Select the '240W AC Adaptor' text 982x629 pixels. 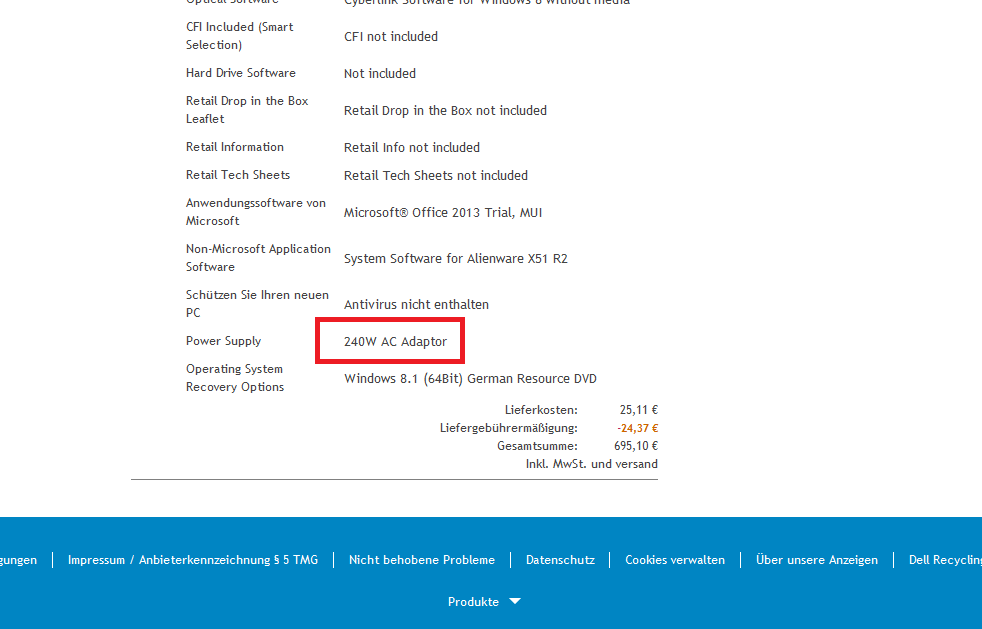click(x=395, y=341)
